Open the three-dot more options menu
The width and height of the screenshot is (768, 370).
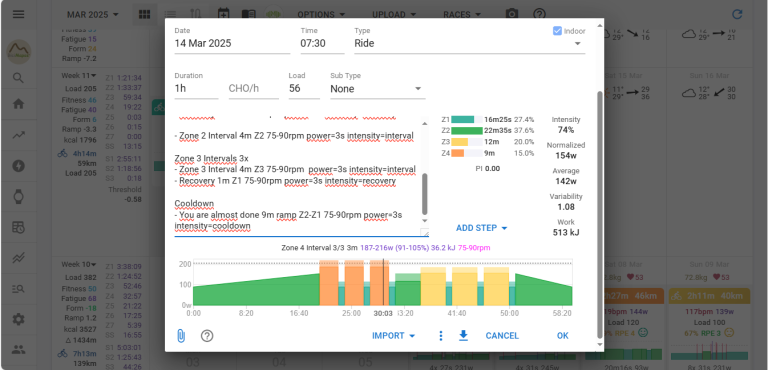[x=441, y=336]
